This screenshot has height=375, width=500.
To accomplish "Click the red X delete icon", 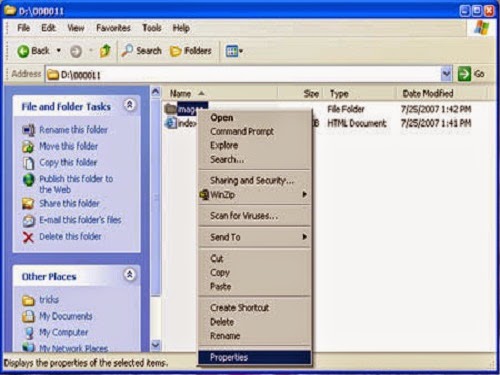I will point(28,237).
